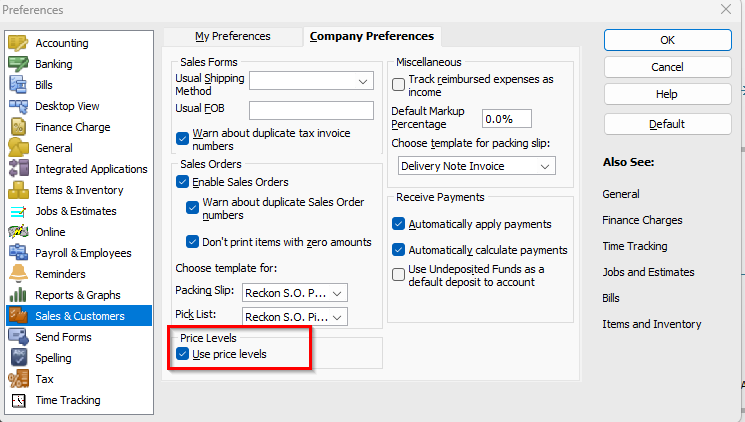Image resolution: width=745 pixels, height=422 pixels.
Task: Select the Reports & Graphs chart icon
Action: pos(18,295)
